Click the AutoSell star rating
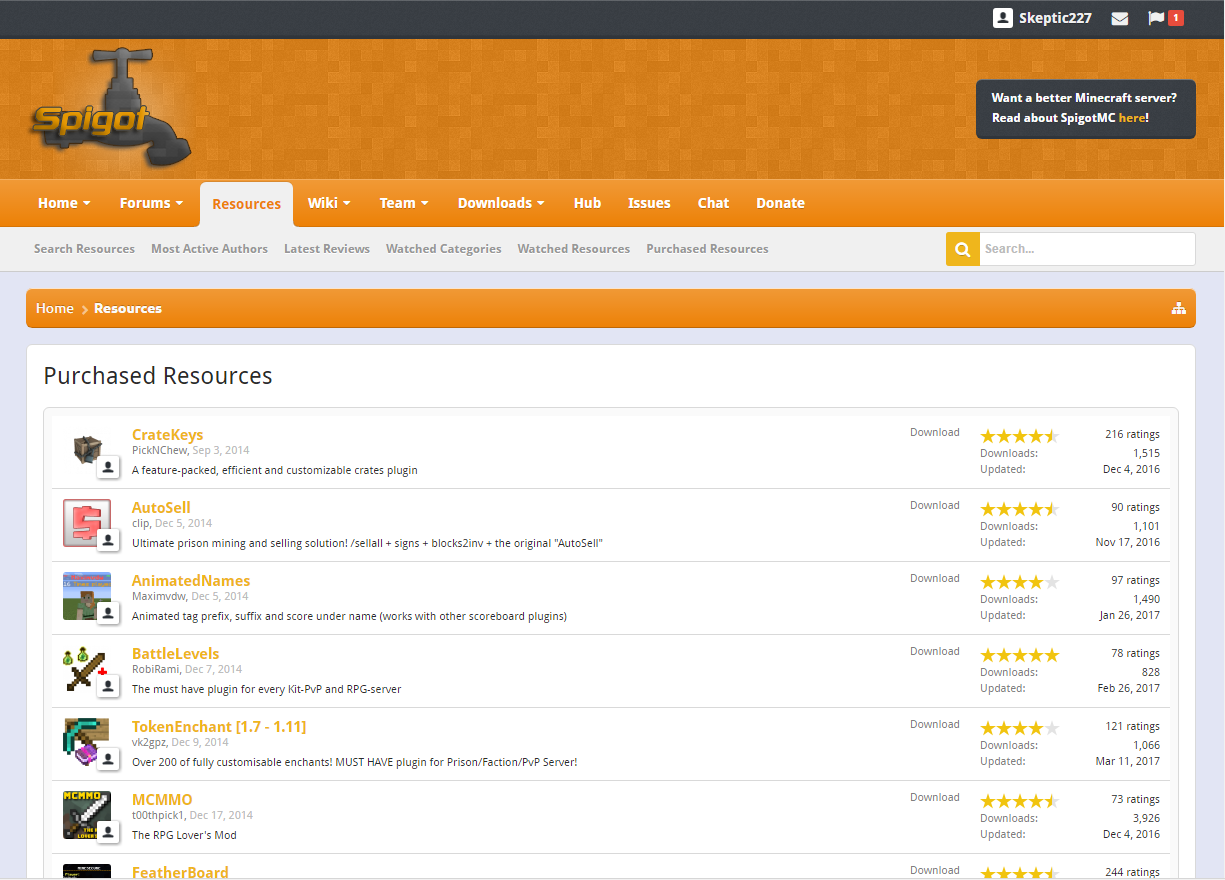This screenshot has height=880, width=1225. (x=1019, y=509)
